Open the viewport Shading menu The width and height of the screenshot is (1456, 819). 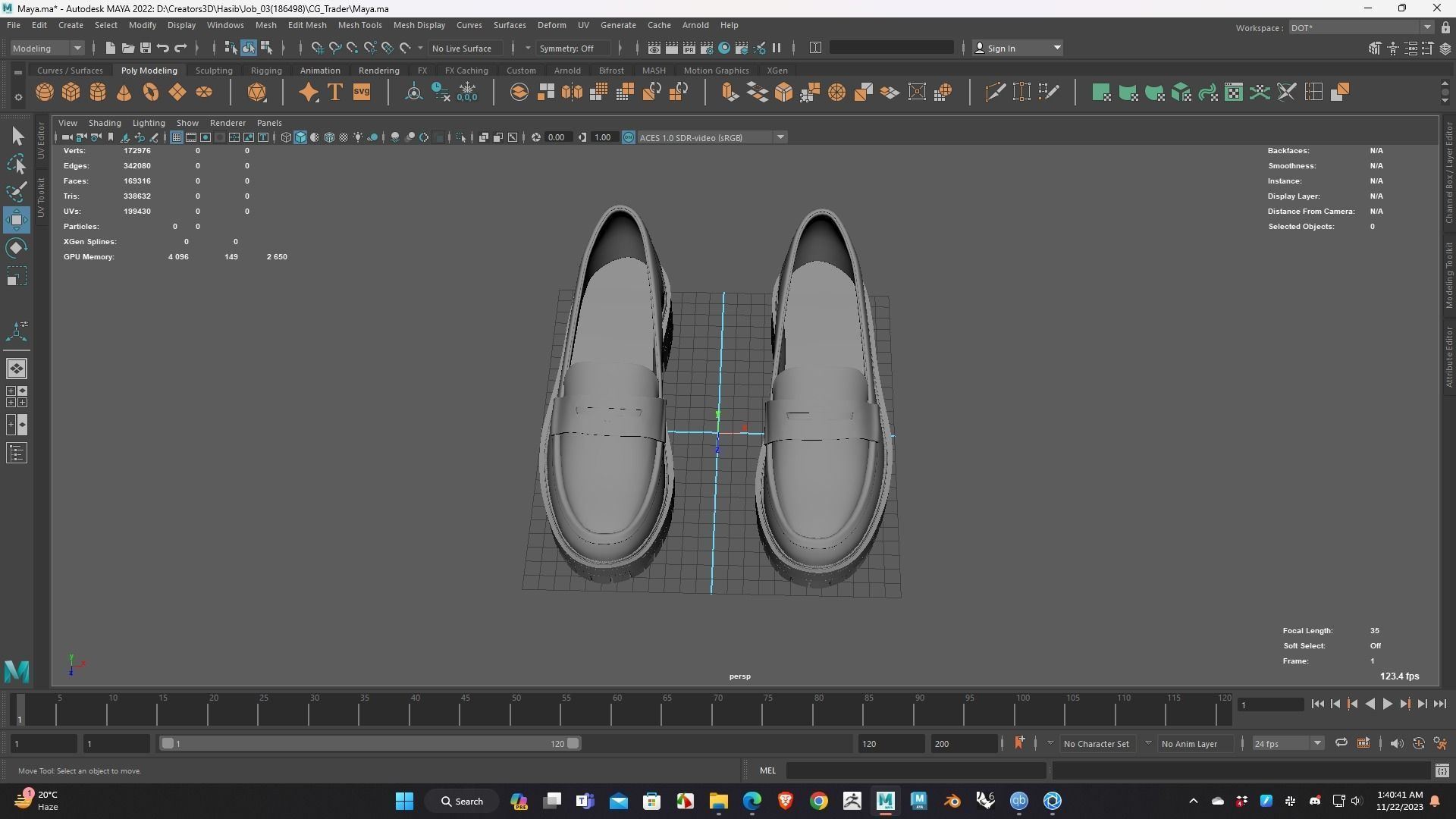(x=105, y=123)
